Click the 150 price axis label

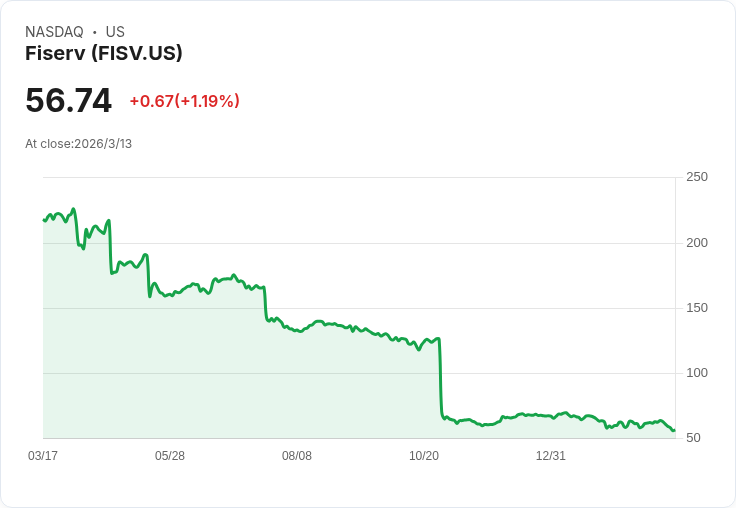click(697, 308)
